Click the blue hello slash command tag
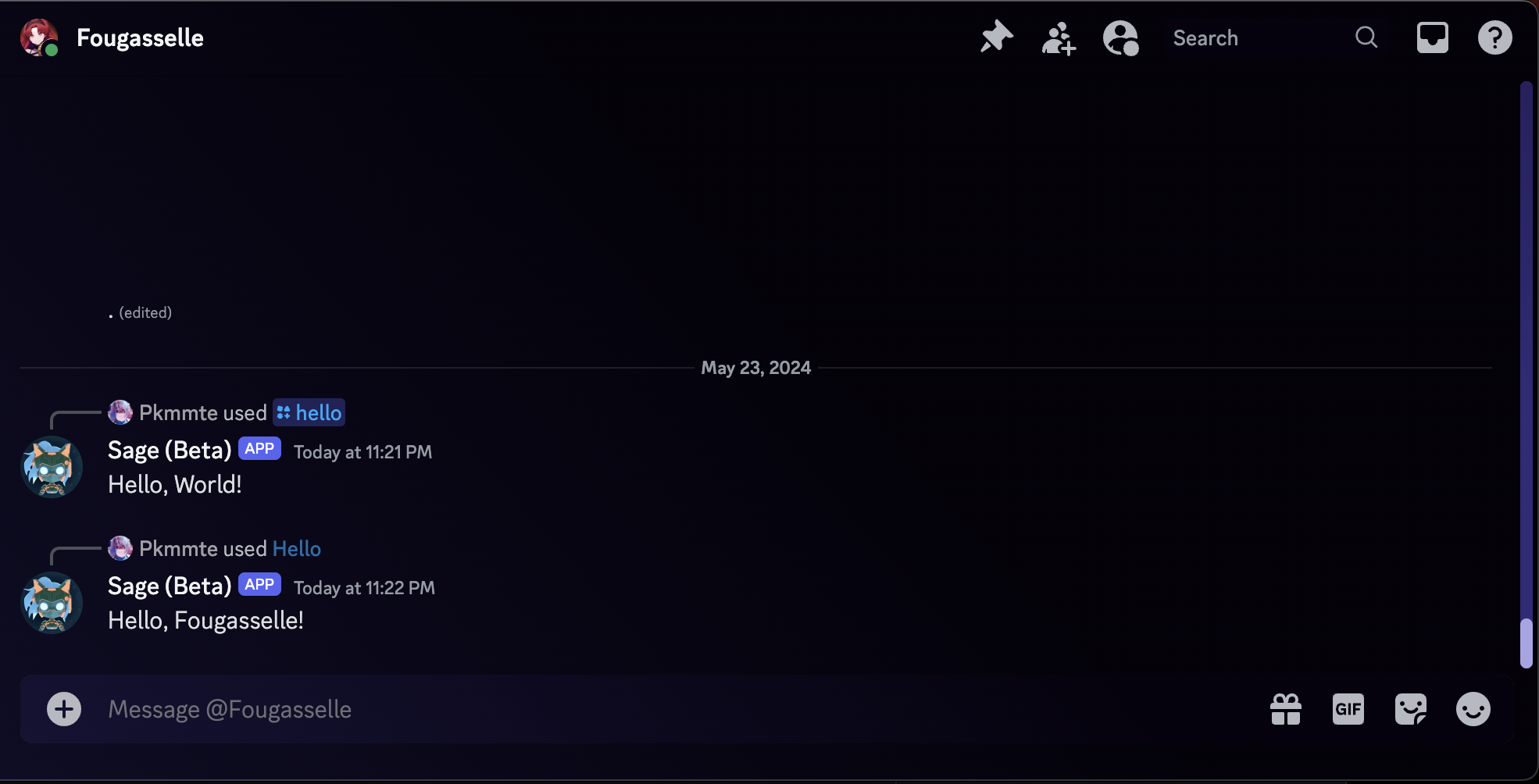Screen dimensions: 1539x784 [x=309, y=412]
